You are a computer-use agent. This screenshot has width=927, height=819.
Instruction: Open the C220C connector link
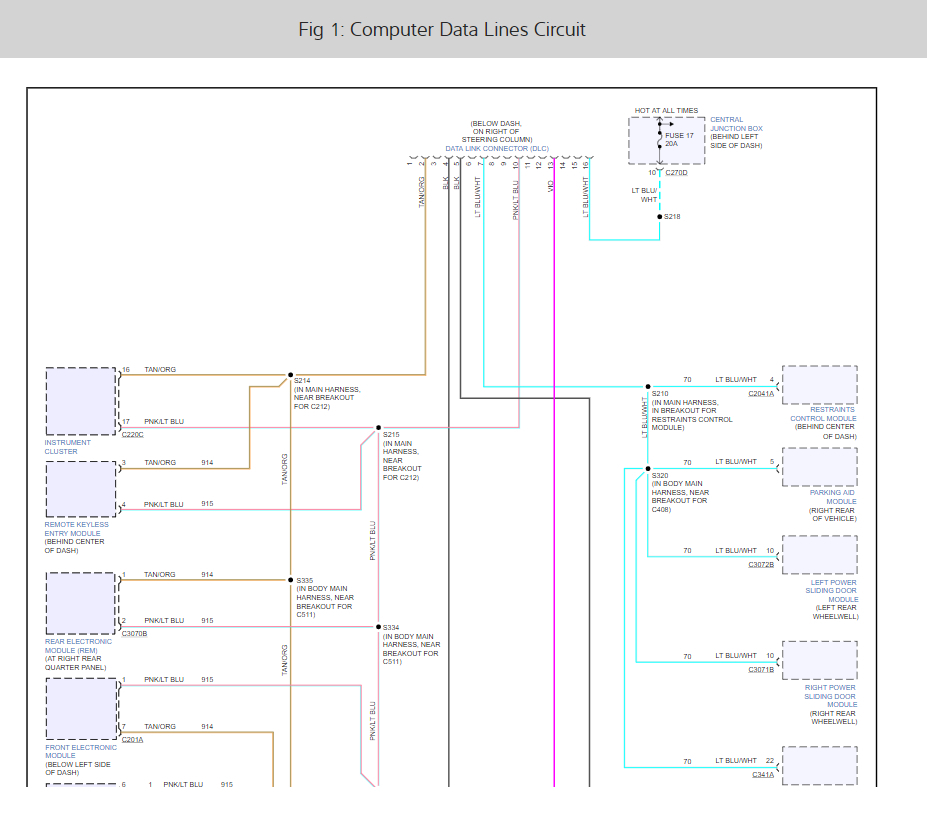pyautogui.click(x=132, y=434)
